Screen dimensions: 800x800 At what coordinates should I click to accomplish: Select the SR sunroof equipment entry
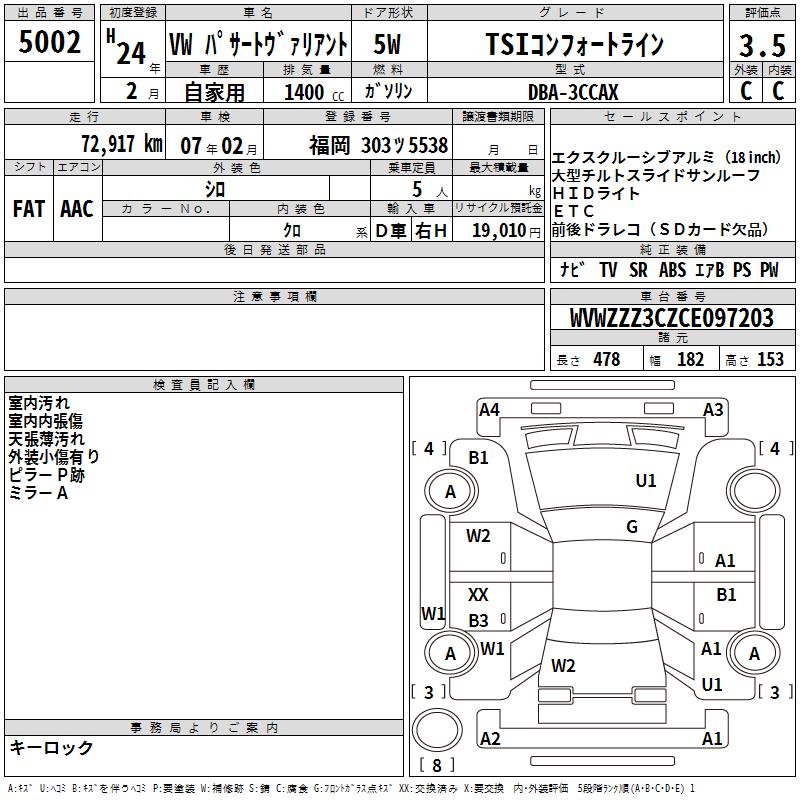pyautogui.click(x=638, y=270)
